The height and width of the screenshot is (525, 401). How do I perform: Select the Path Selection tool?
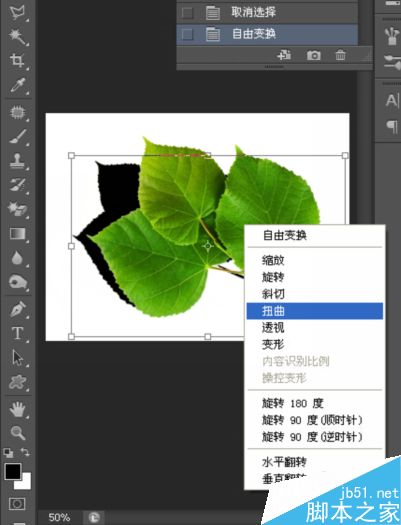click(x=17, y=358)
